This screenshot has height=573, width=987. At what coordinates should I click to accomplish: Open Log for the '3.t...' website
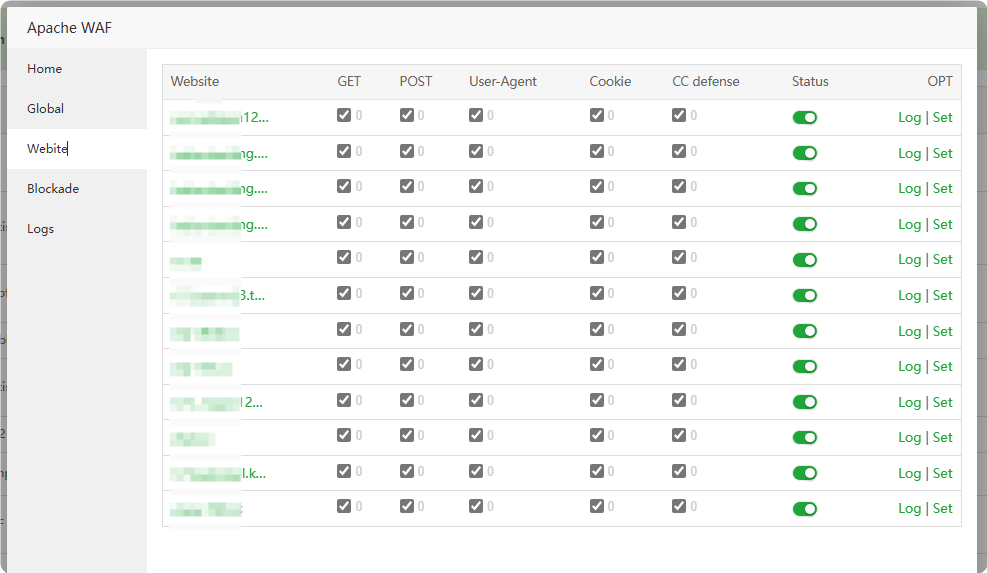(x=909, y=295)
